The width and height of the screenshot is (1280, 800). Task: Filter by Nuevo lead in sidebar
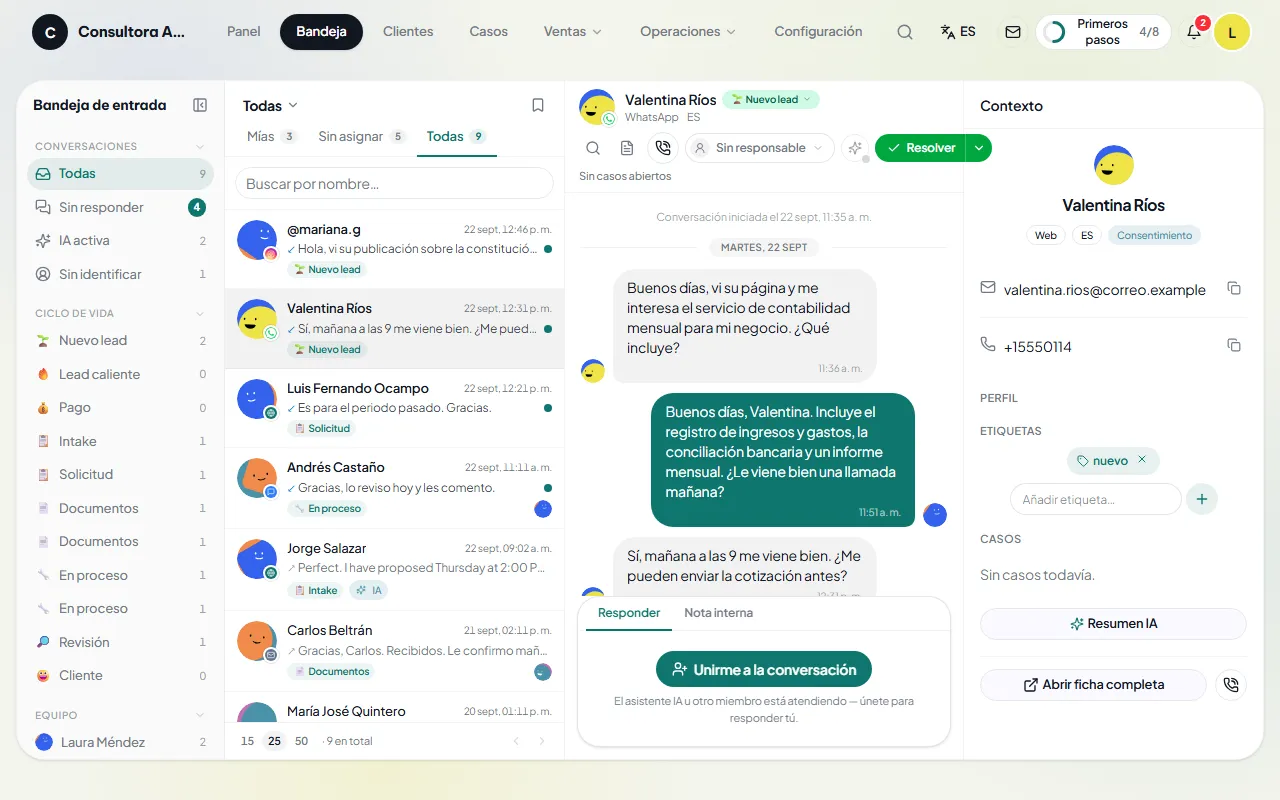(x=120, y=341)
